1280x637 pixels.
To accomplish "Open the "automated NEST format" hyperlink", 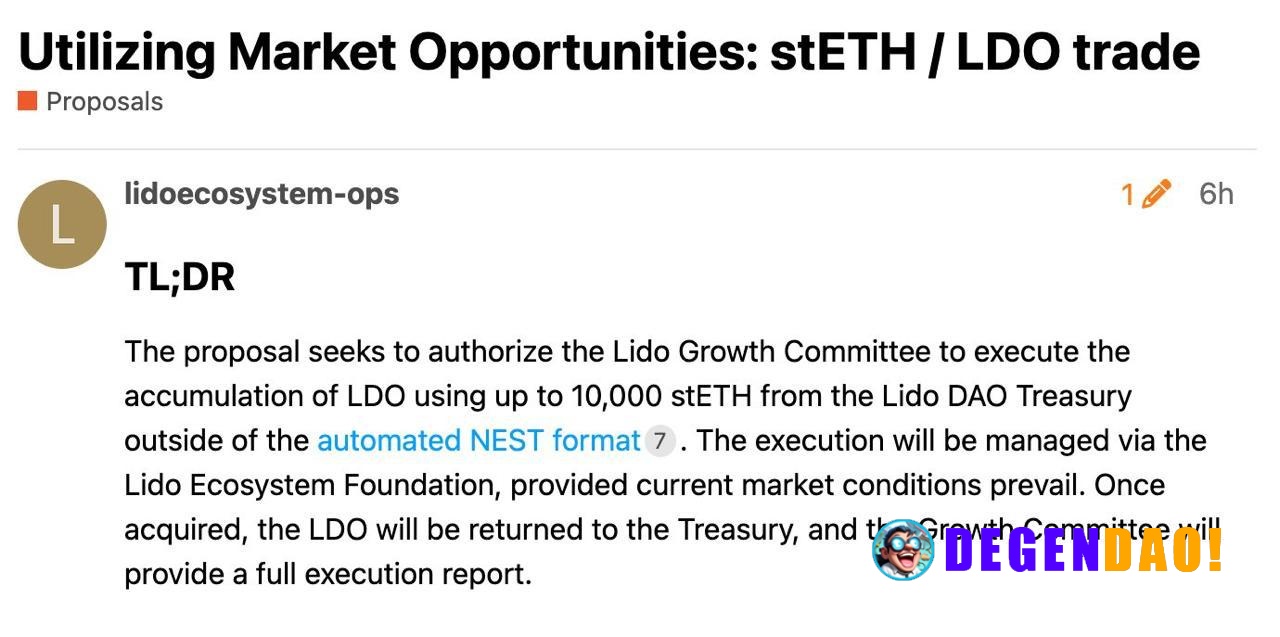I will [478, 440].
